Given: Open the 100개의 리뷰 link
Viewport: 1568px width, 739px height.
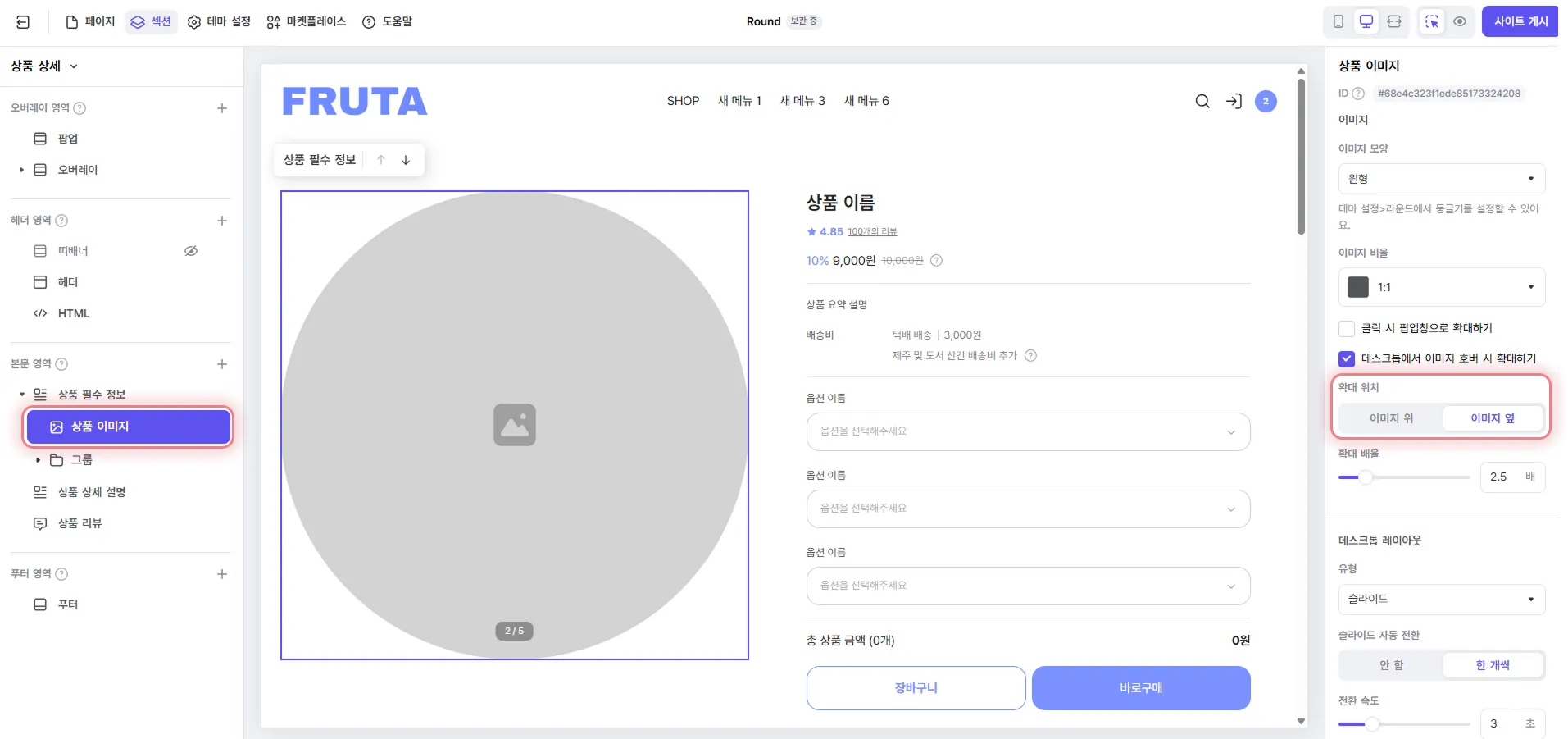Looking at the screenshot, I should tap(872, 232).
